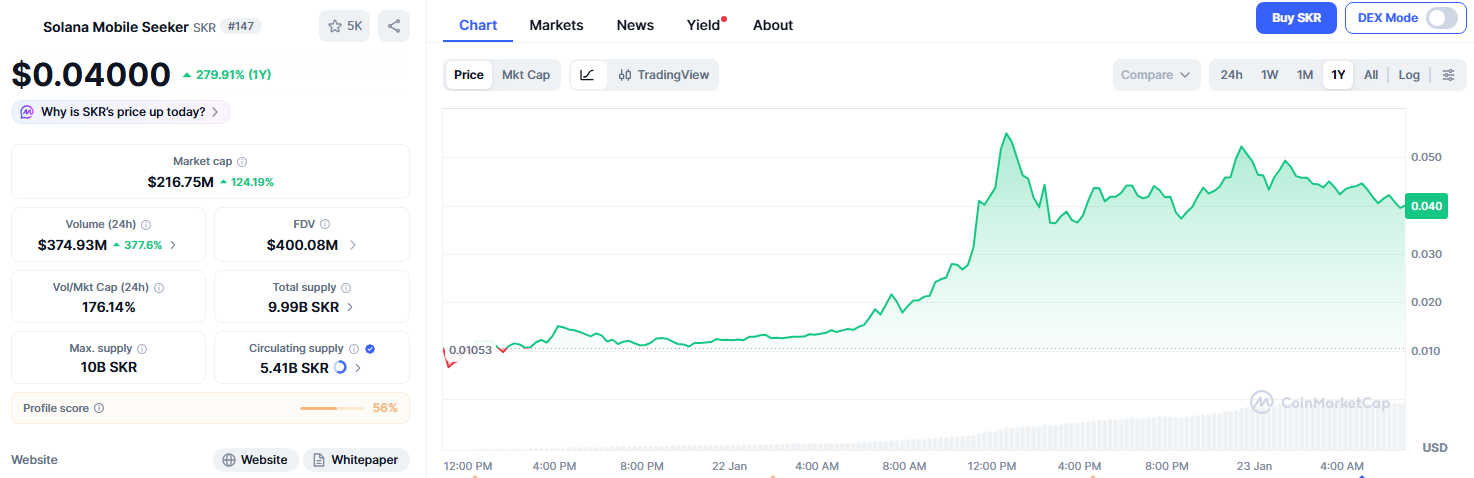Screen dimensions: 1474x478
Task: Click the 279.91% (1Y) change text
Action: pyautogui.click(x=233, y=74)
